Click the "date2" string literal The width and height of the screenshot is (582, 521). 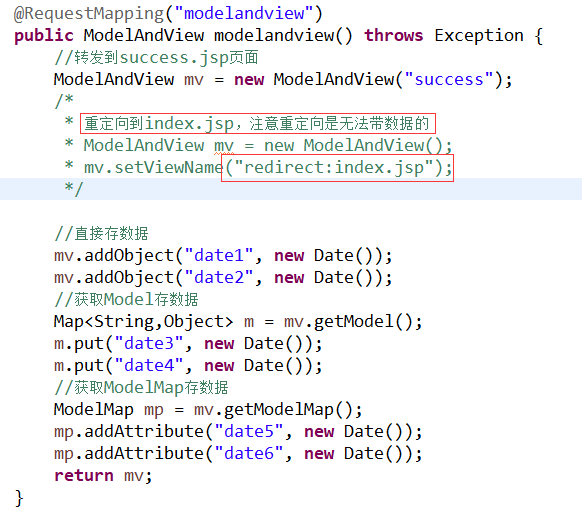tap(219, 278)
